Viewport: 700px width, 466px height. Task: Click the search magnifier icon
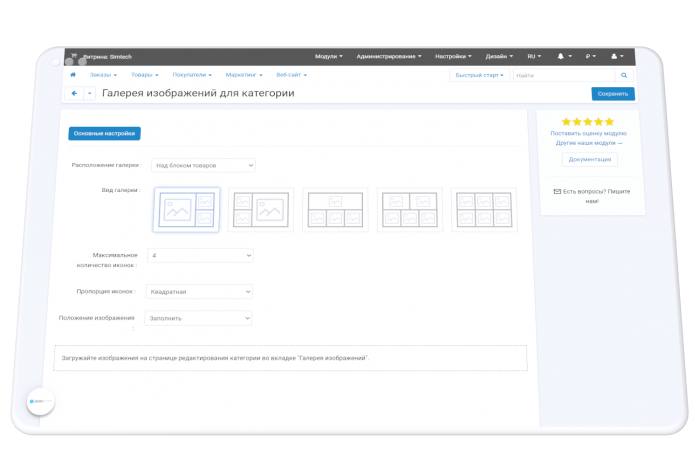pos(624,75)
